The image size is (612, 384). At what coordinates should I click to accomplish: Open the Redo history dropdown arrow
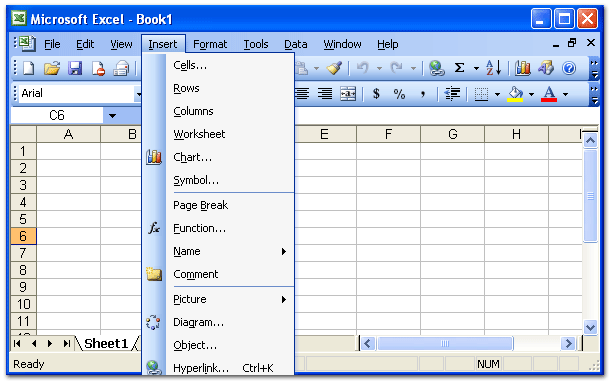(x=413, y=69)
